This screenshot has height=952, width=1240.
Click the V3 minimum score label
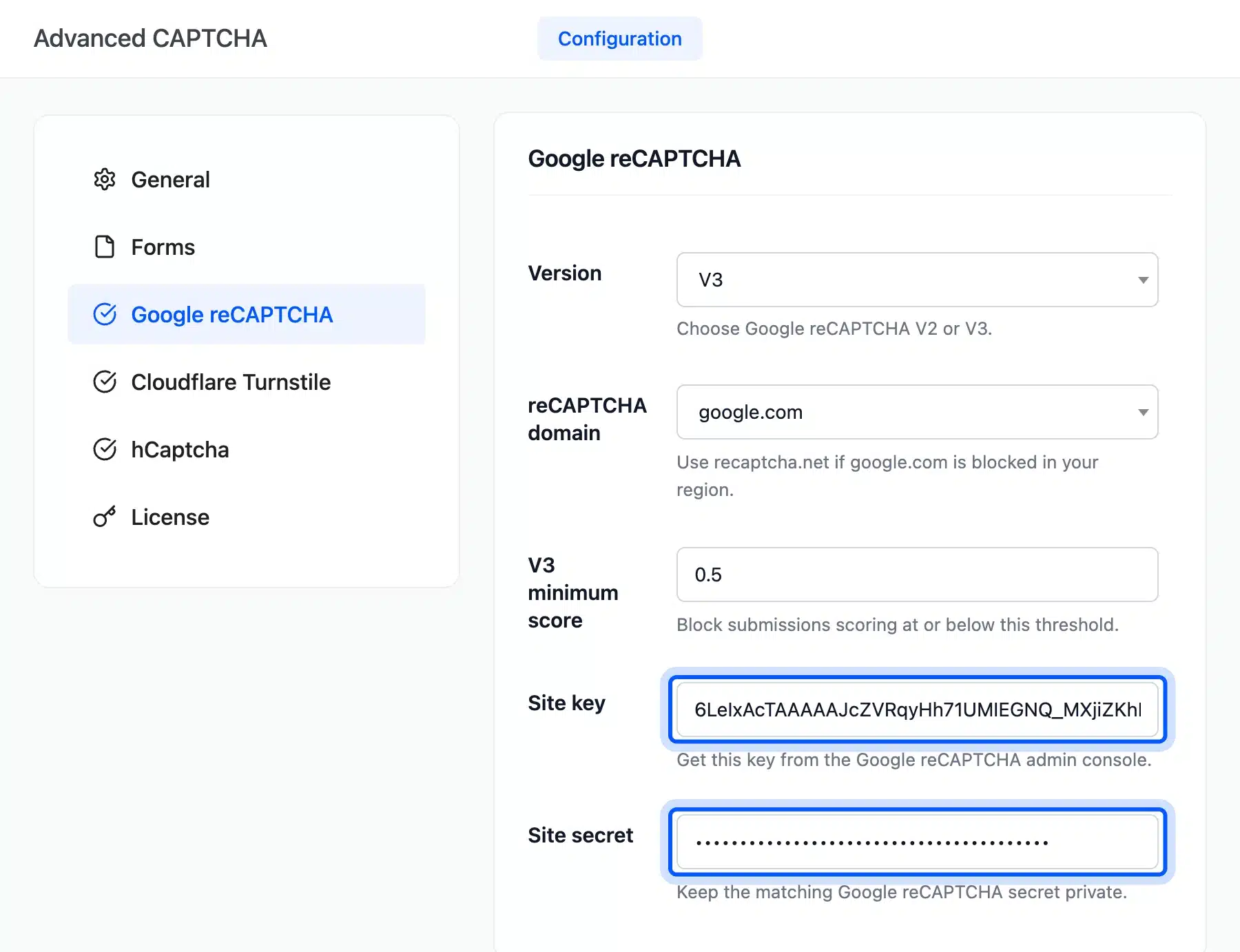click(x=573, y=592)
